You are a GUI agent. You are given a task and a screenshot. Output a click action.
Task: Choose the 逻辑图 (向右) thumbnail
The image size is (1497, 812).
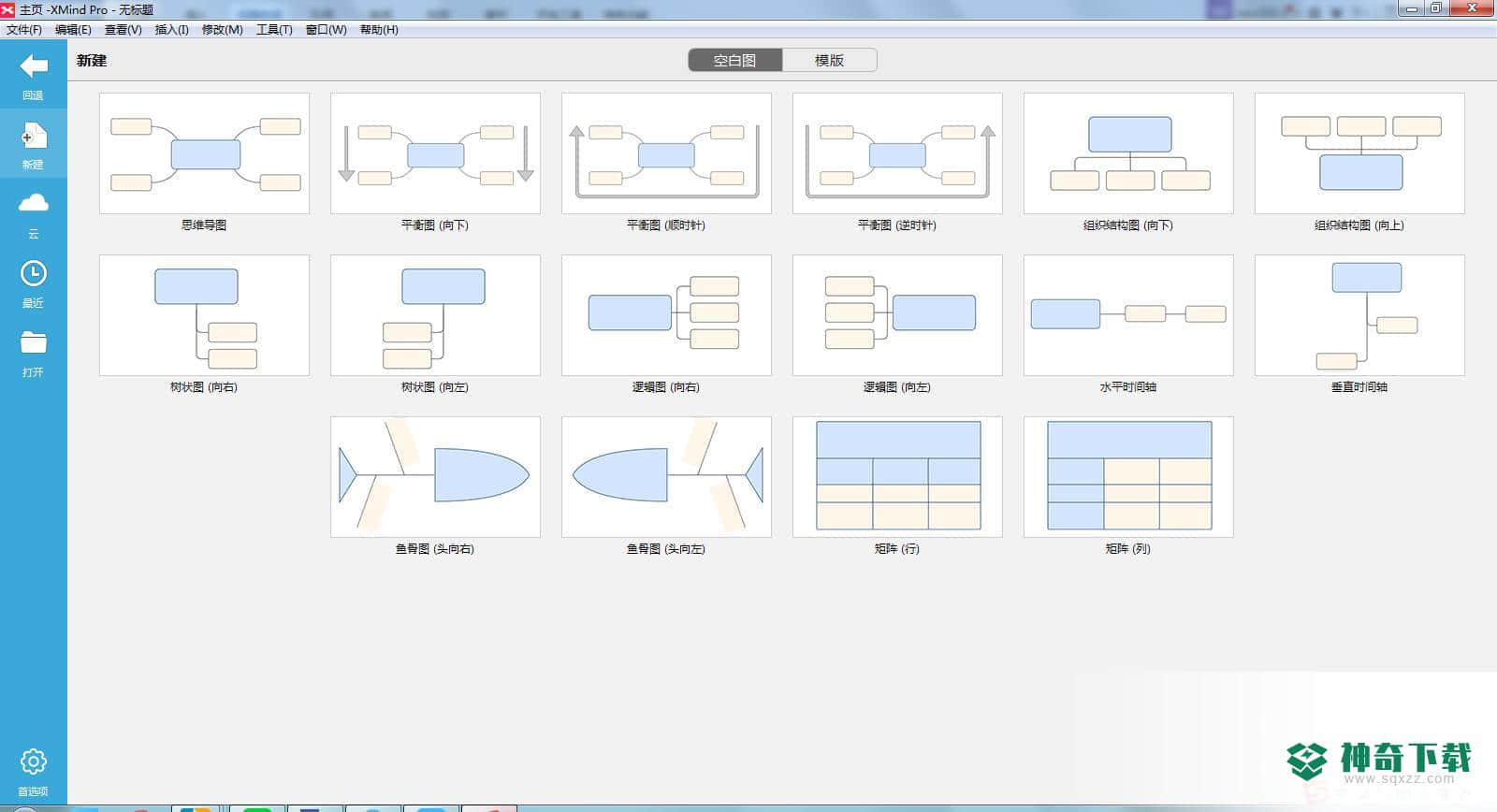[666, 315]
